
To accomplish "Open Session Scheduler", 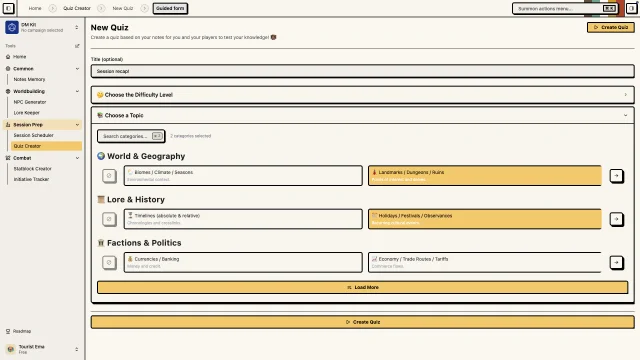I will [33, 135].
